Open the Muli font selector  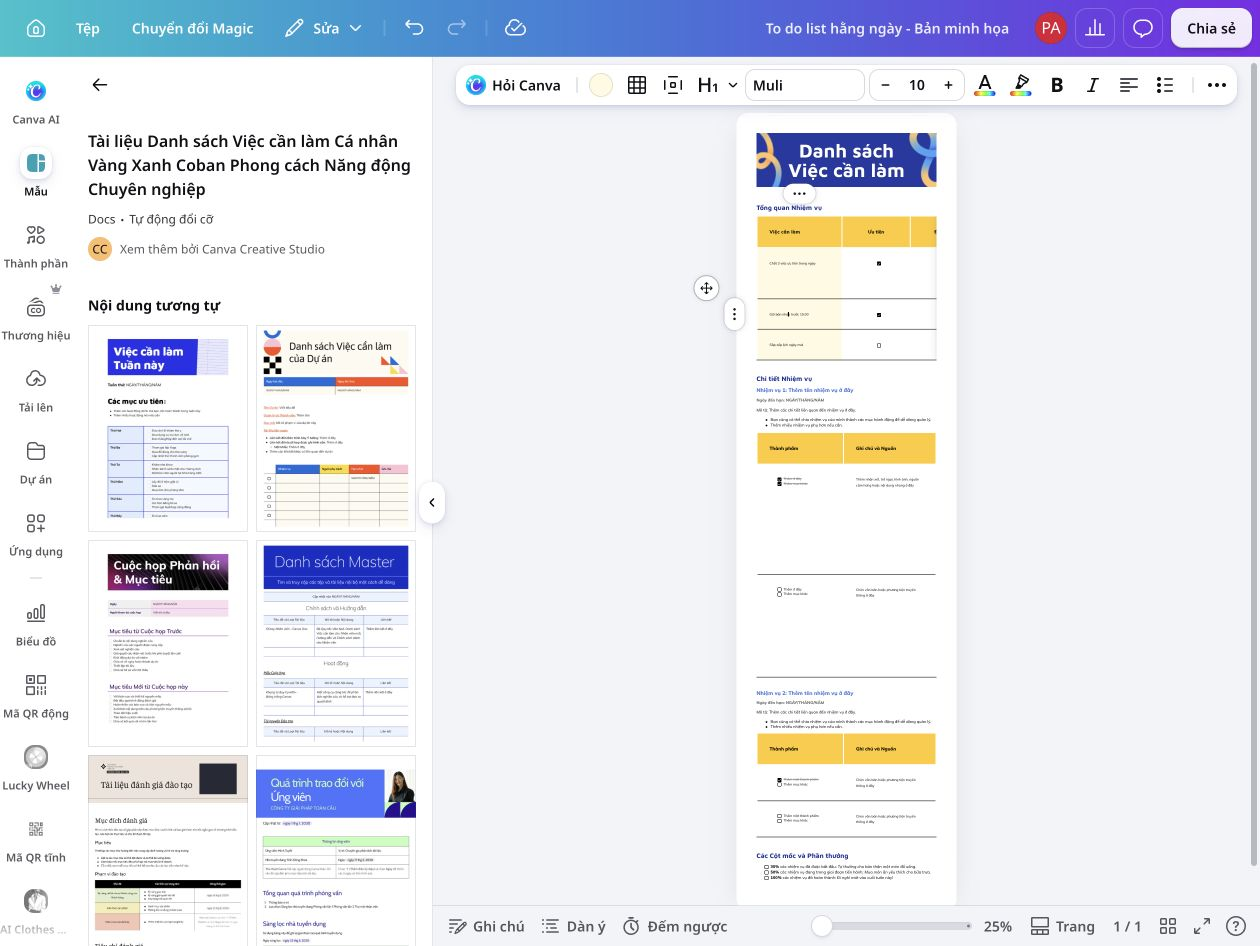[x=805, y=85]
